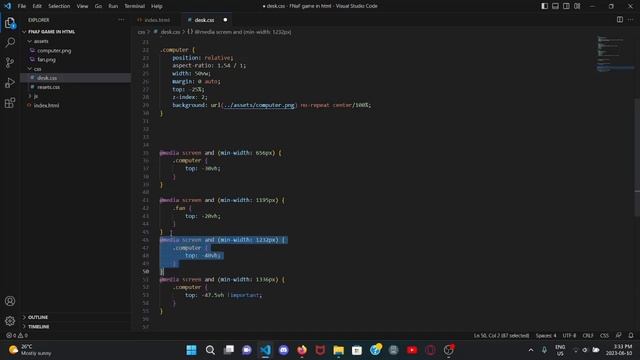640x360 pixels.
Task: Click the css breadcrumb segment
Action: [x=141, y=32]
